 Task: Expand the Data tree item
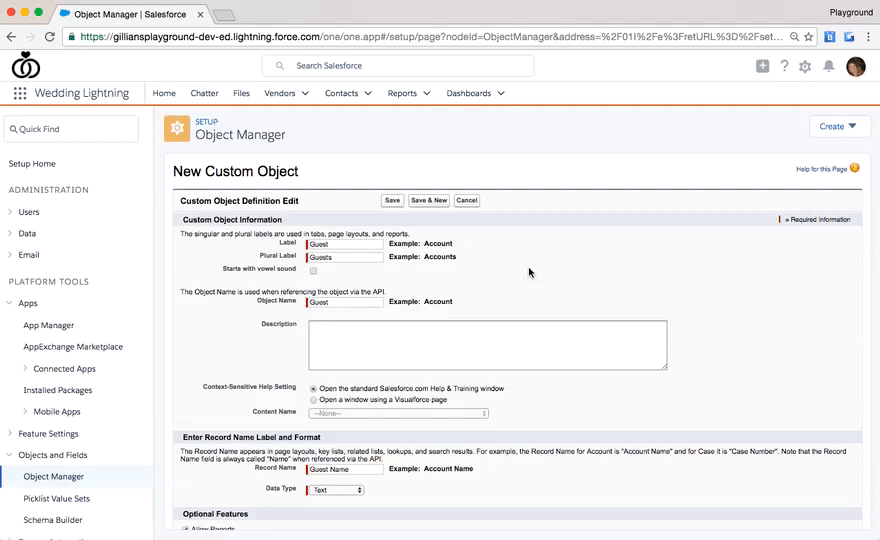coord(10,233)
